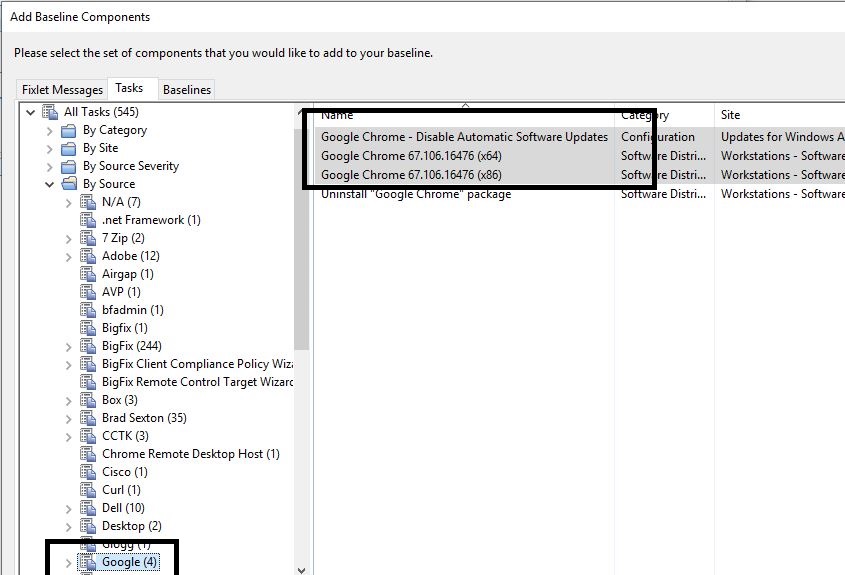Expand the By Site folder
Viewport: 845px width, 575px height.
(50, 149)
